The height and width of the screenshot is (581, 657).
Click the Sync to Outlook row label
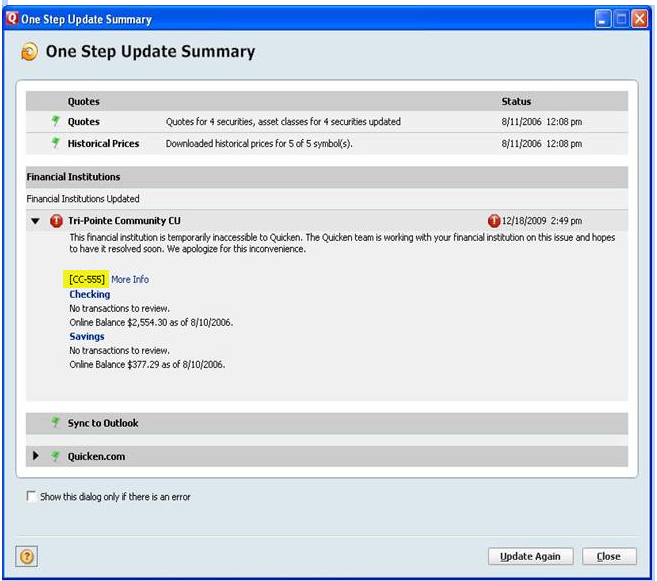point(103,423)
